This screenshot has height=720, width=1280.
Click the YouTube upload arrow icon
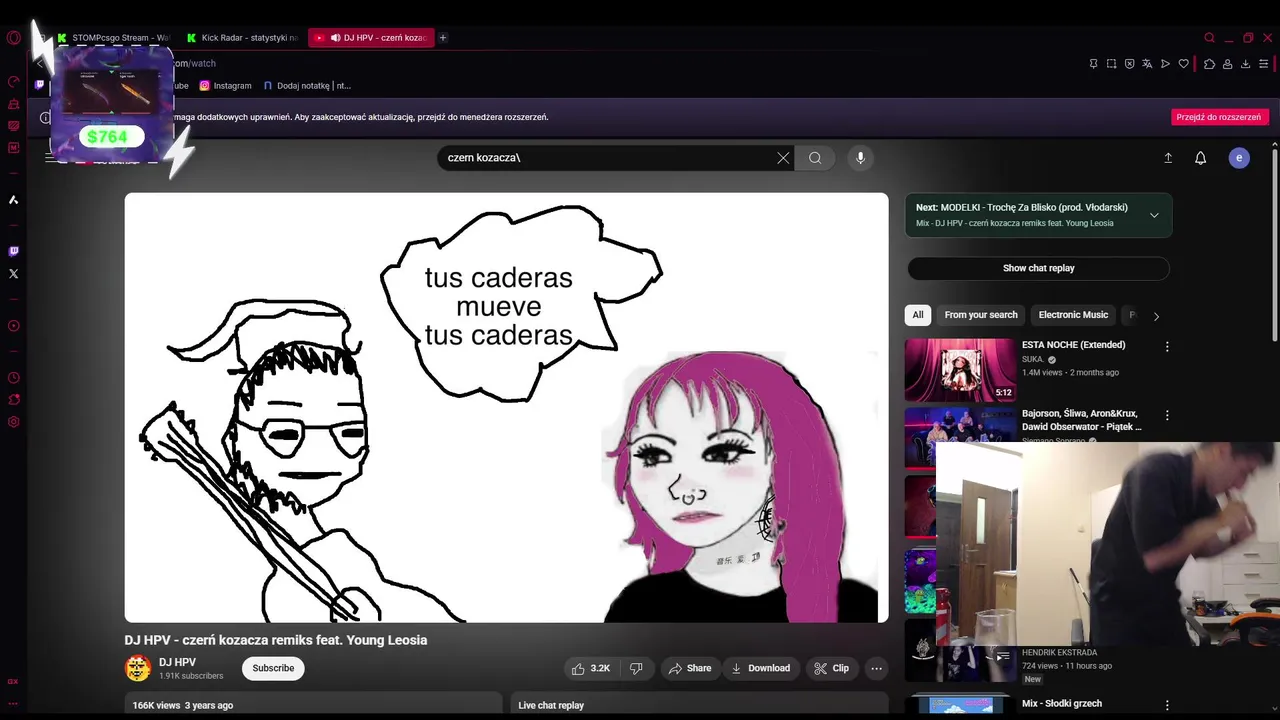pyautogui.click(x=1167, y=158)
